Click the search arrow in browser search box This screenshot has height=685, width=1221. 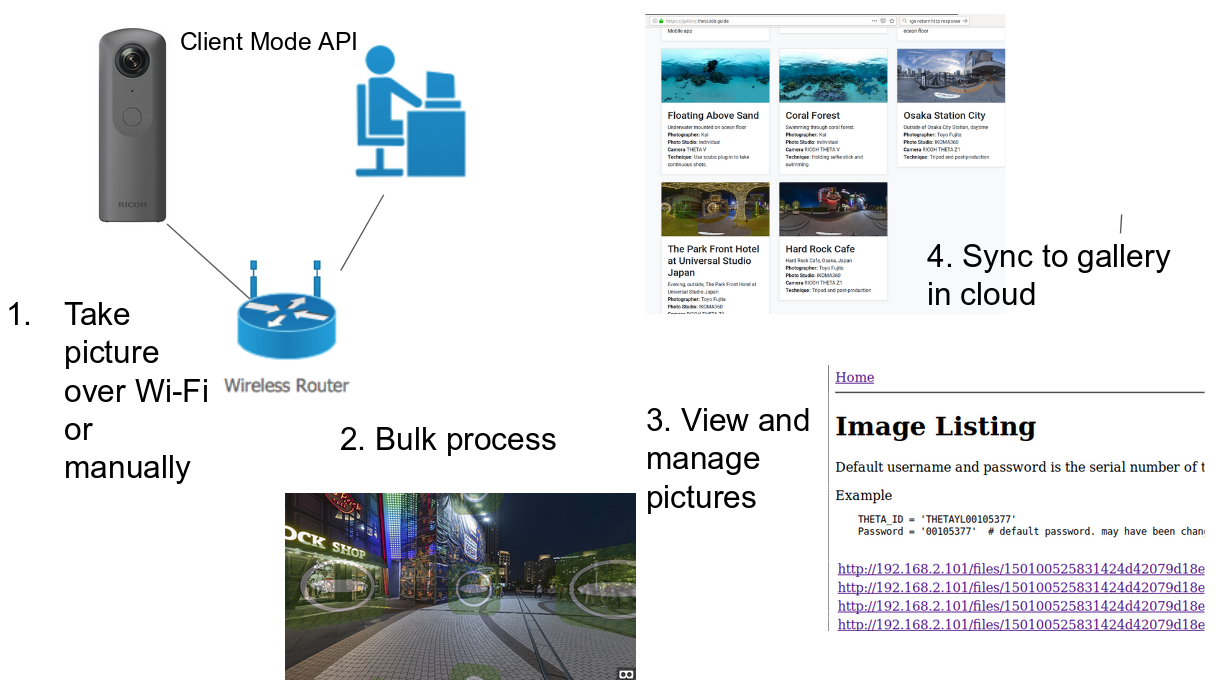click(965, 20)
